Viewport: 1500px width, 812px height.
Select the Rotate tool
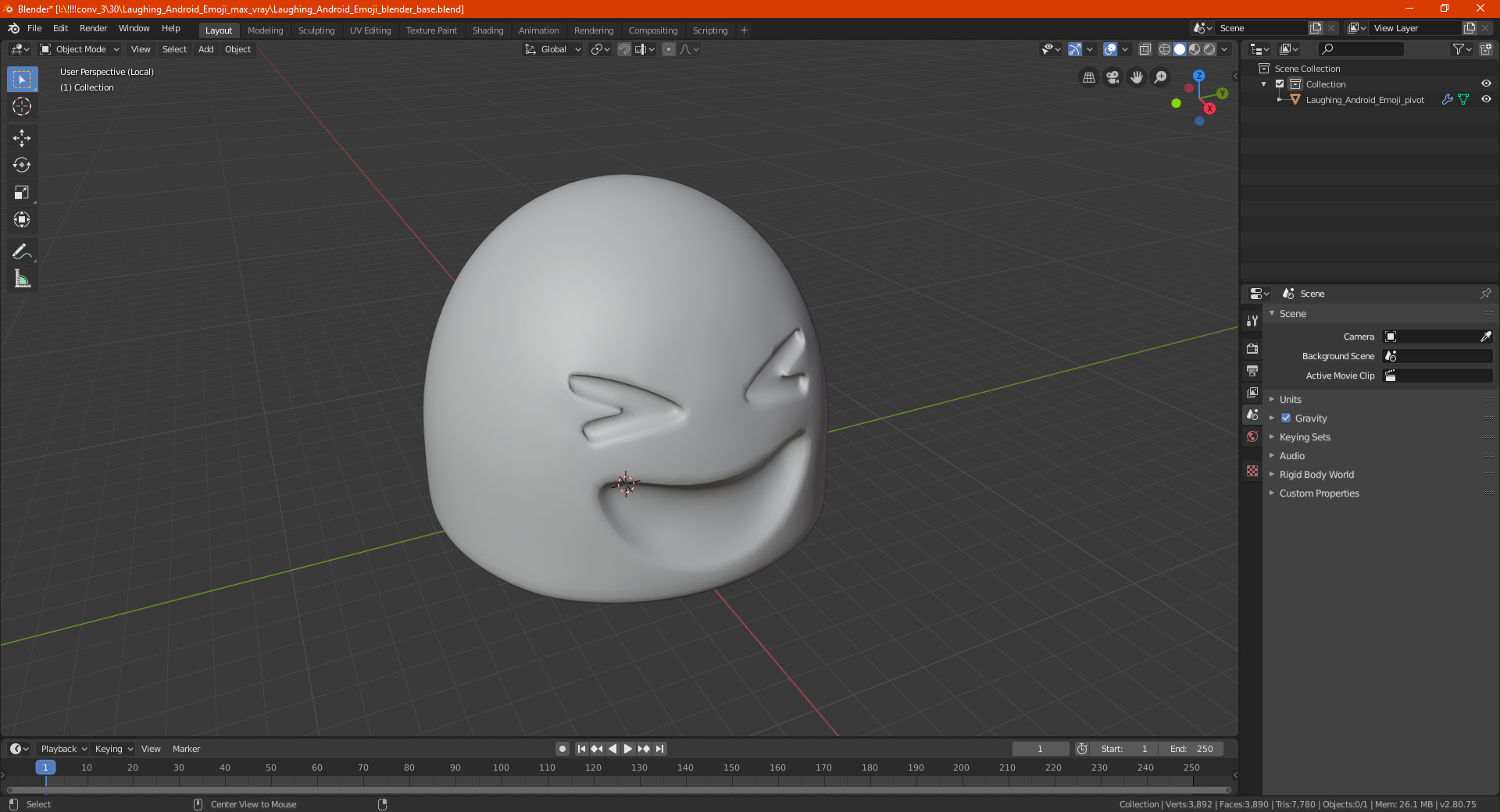coord(22,165)
